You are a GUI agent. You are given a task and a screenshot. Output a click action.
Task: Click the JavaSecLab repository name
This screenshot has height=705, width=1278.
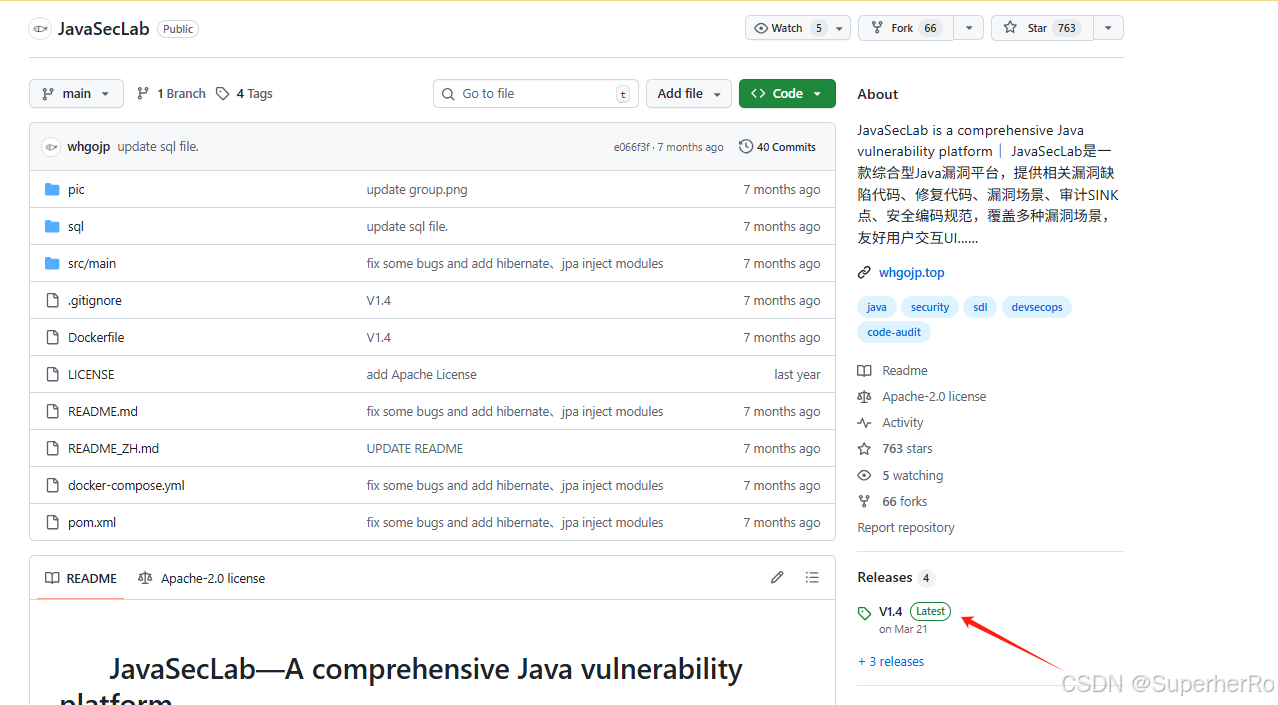point(103,29)
